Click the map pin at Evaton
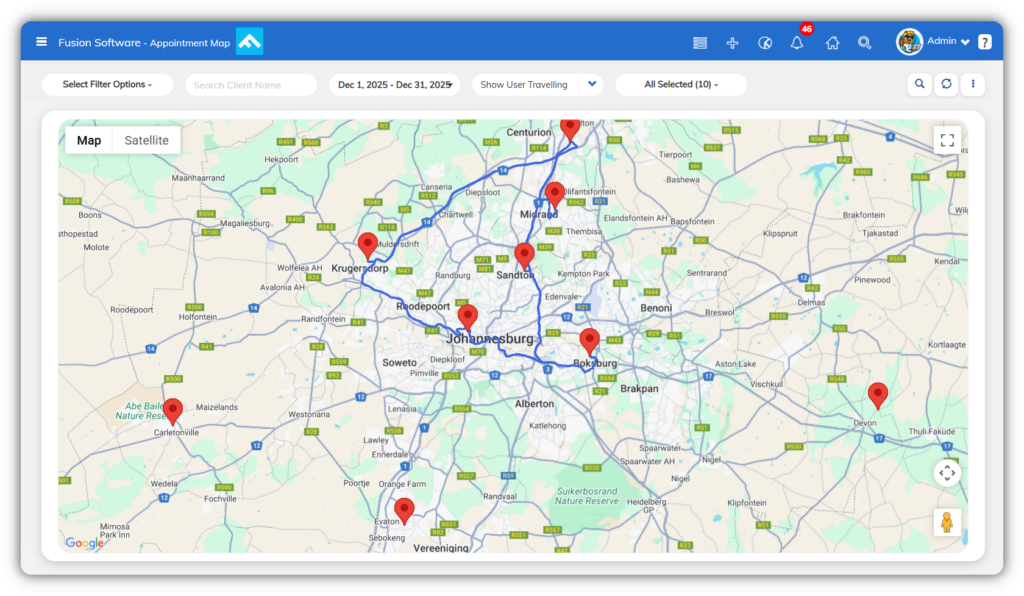The width and height of the screenshot is (1024, 596). pyautogui.click(x=404, y=511)
